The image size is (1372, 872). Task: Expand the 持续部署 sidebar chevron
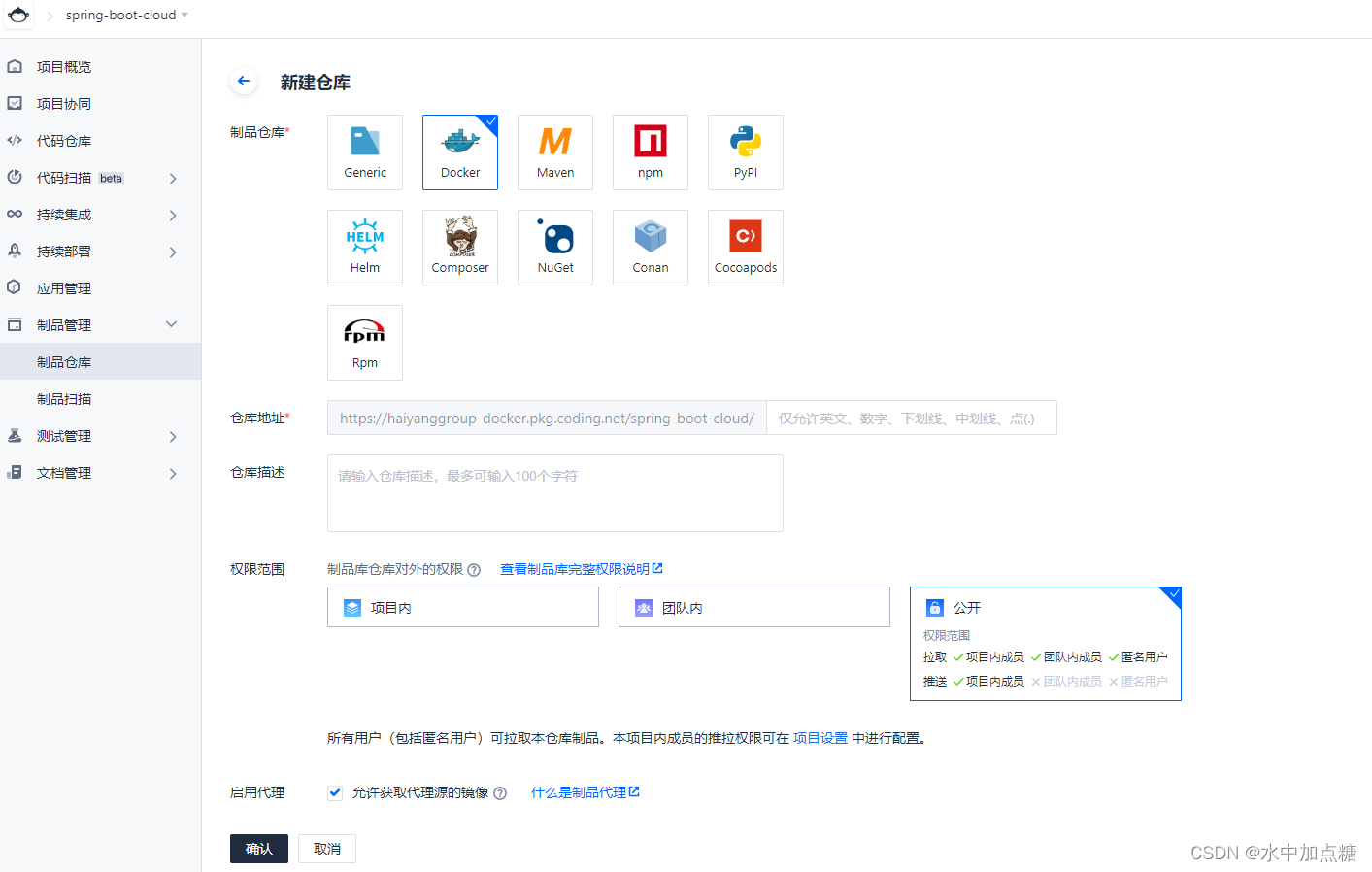(173, 252)
